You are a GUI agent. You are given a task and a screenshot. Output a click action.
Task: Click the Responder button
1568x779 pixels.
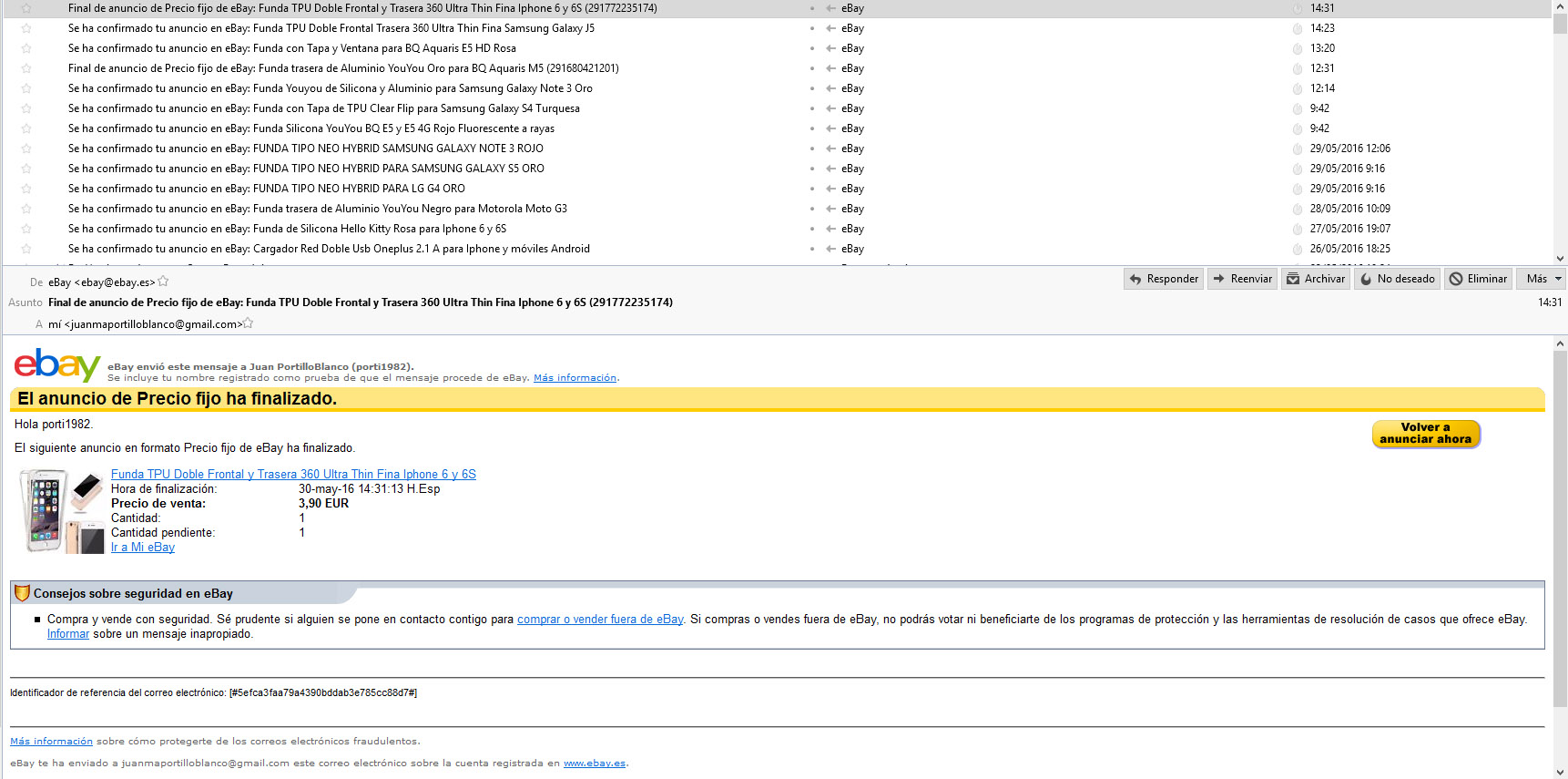tap(1164, 279)
